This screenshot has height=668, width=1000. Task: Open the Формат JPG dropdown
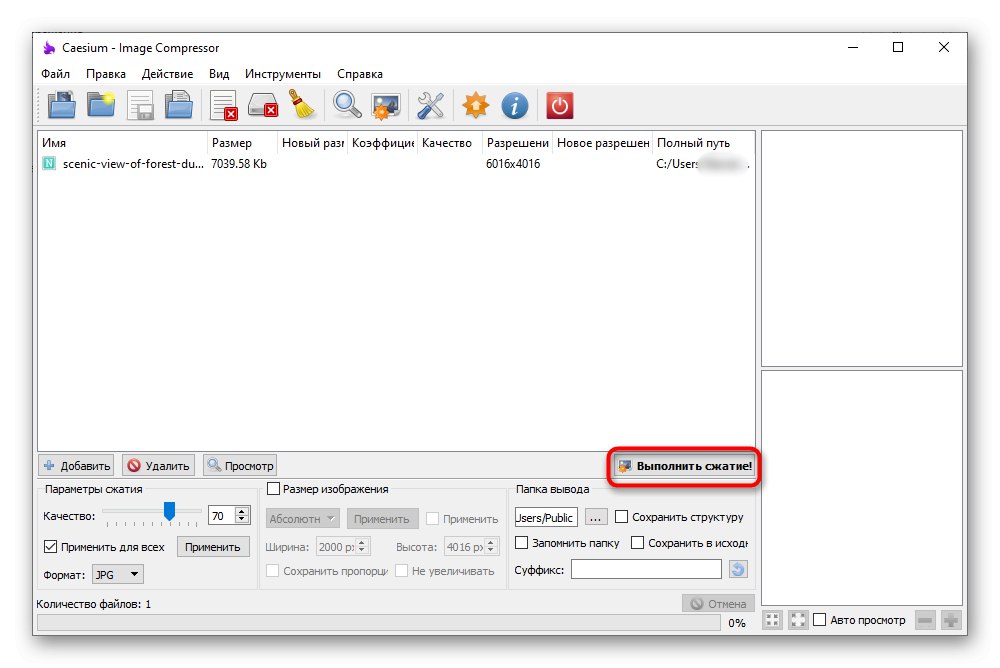tap(118, 574)
